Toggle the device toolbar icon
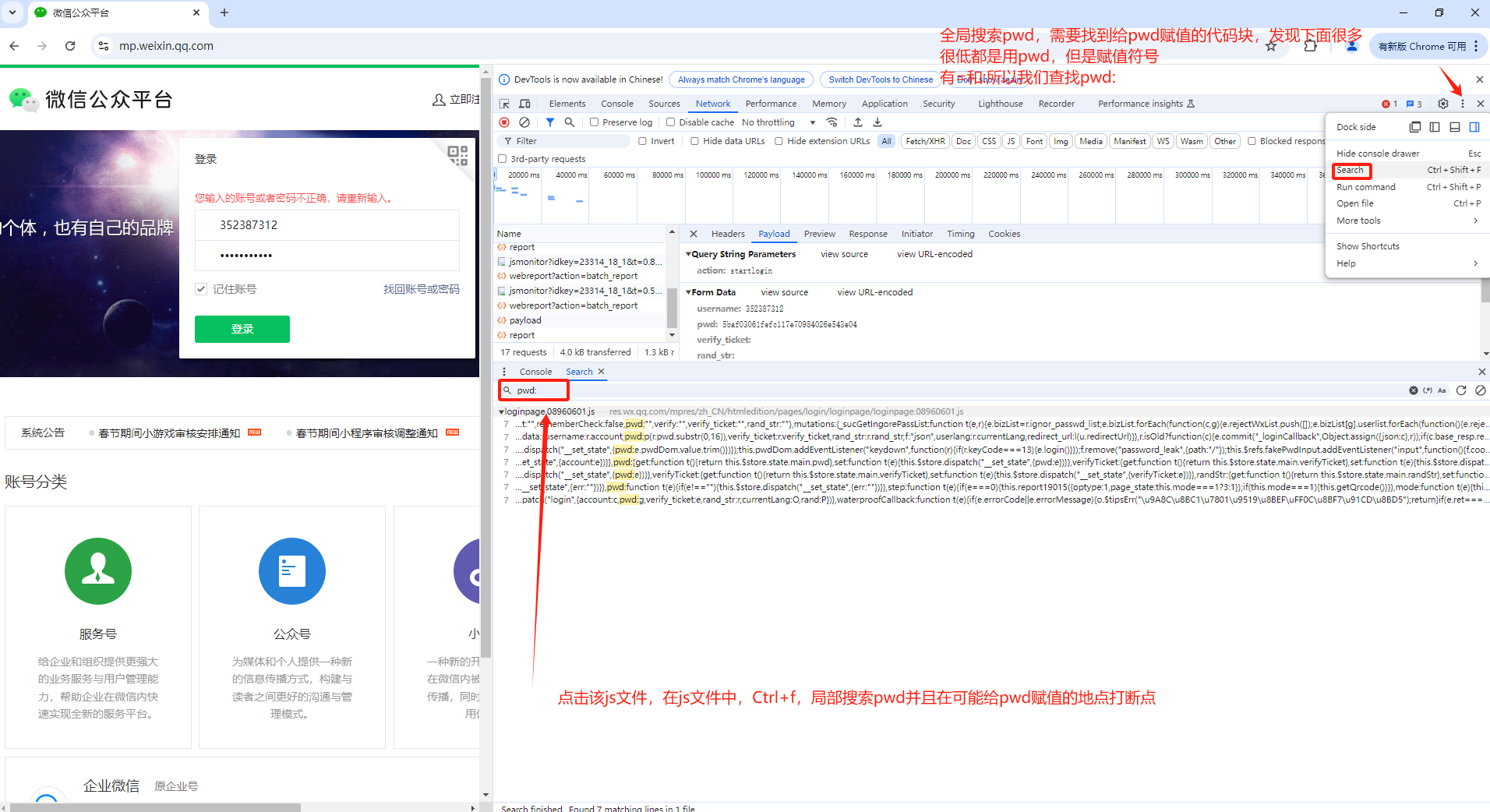Viewport: 1490px width, 812px height. tap(524, 104)
